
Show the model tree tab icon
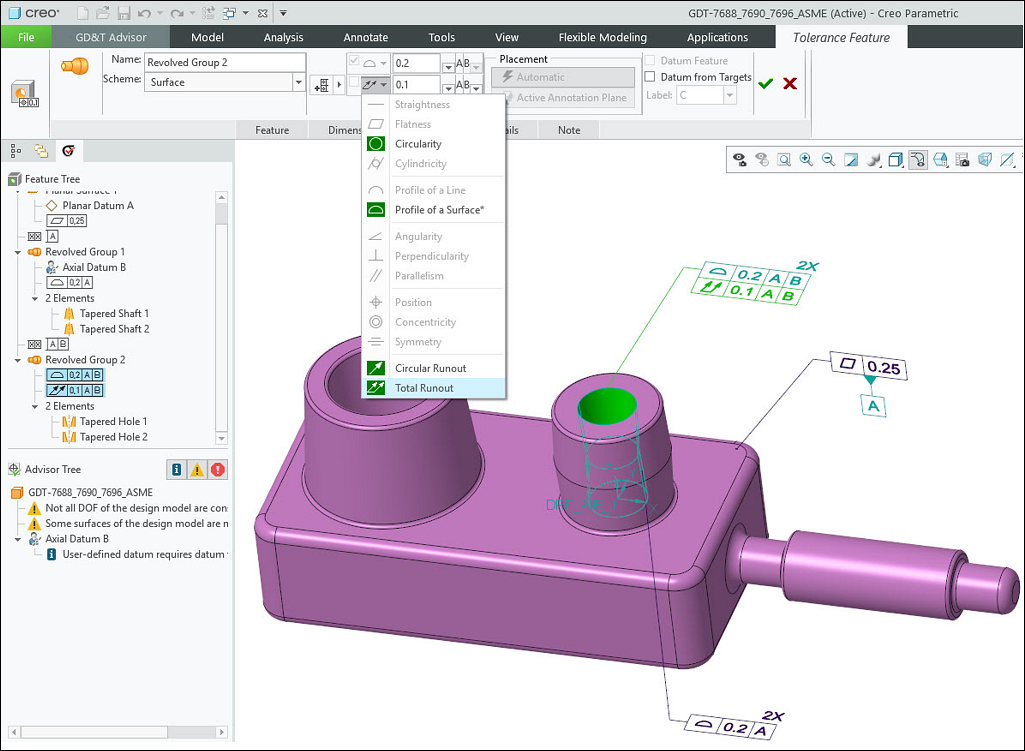16,152
